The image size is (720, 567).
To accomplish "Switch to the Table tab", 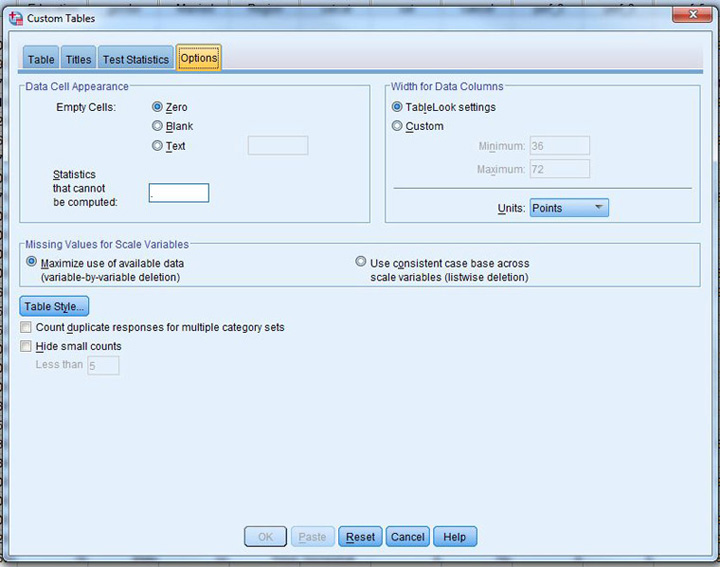I will click(x=41, y=59).
